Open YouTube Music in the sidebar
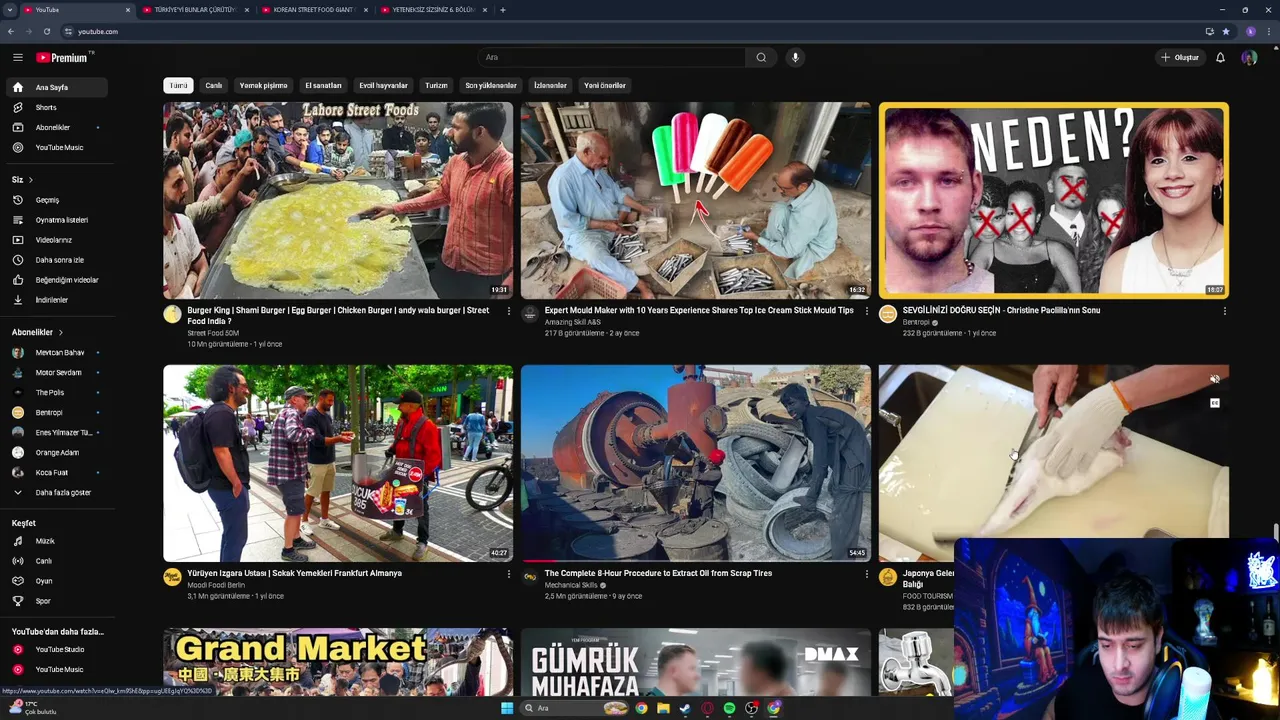The image size is (1280, 720). tap(55, 147)
